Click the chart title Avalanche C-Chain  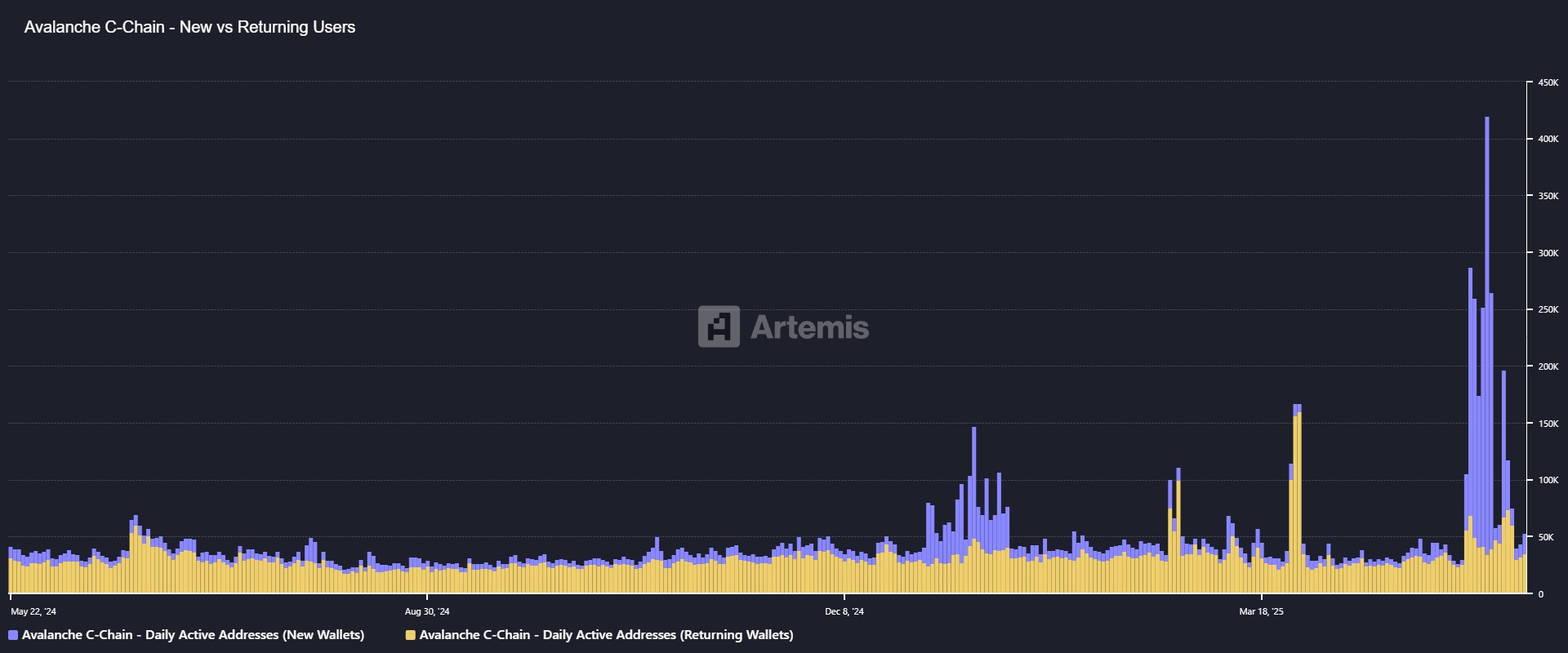click(189, 27)
